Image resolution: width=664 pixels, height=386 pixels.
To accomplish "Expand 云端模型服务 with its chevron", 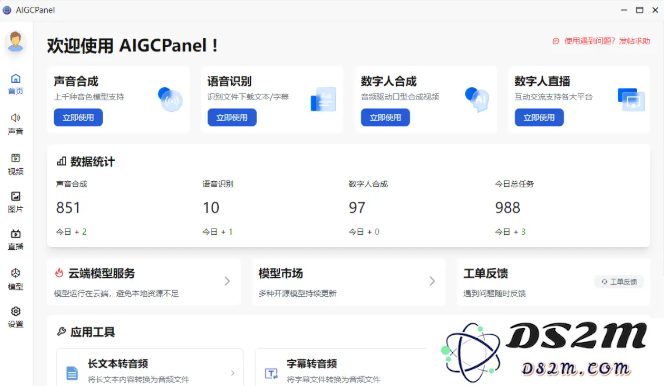I will (227, 281).
